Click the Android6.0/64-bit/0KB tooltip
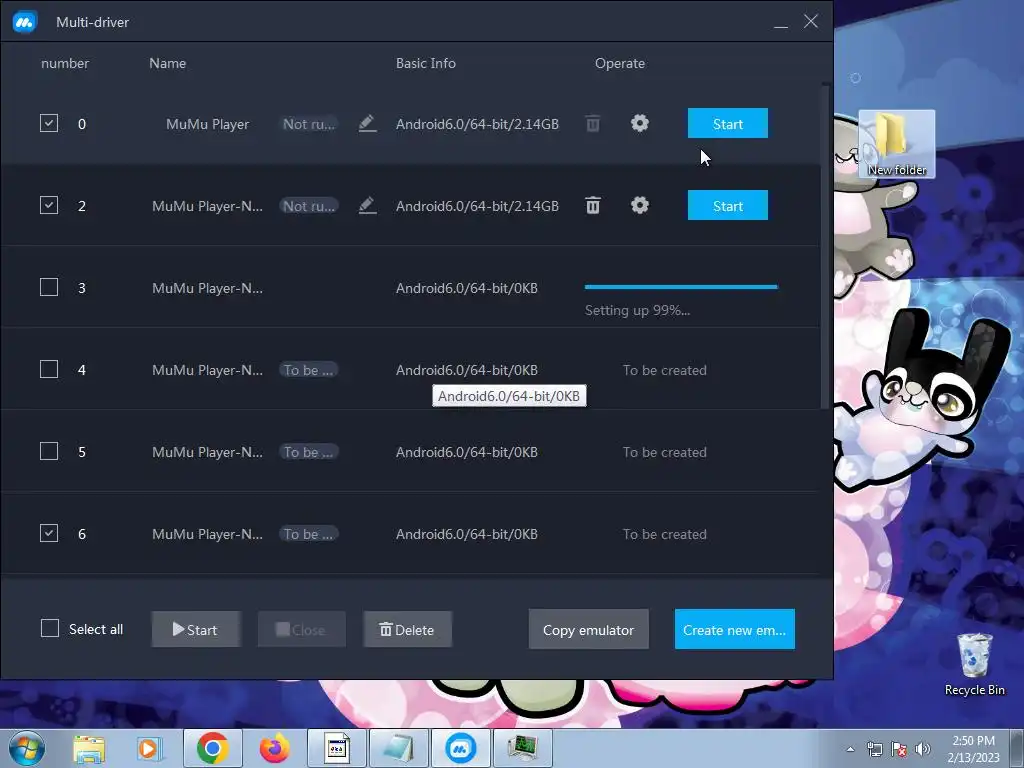 [x=509, y=396]
